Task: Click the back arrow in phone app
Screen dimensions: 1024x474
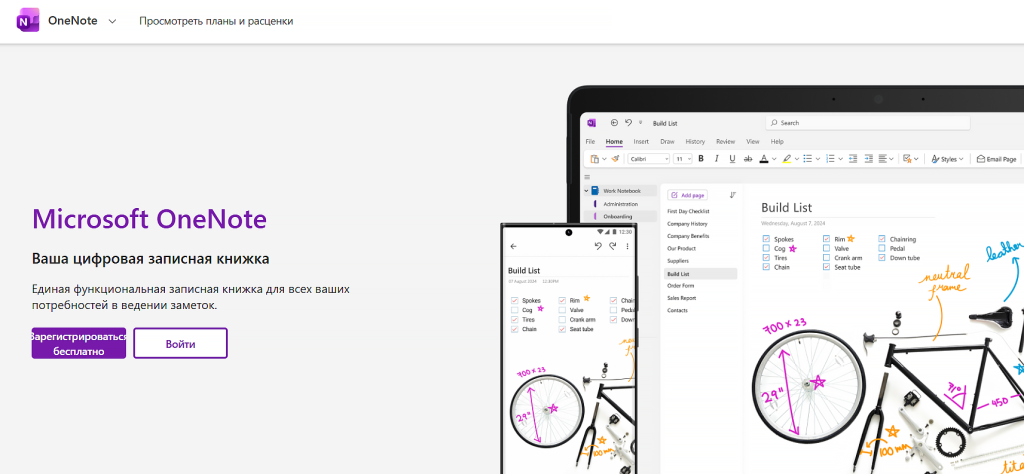Action: (x=514, y=246)
